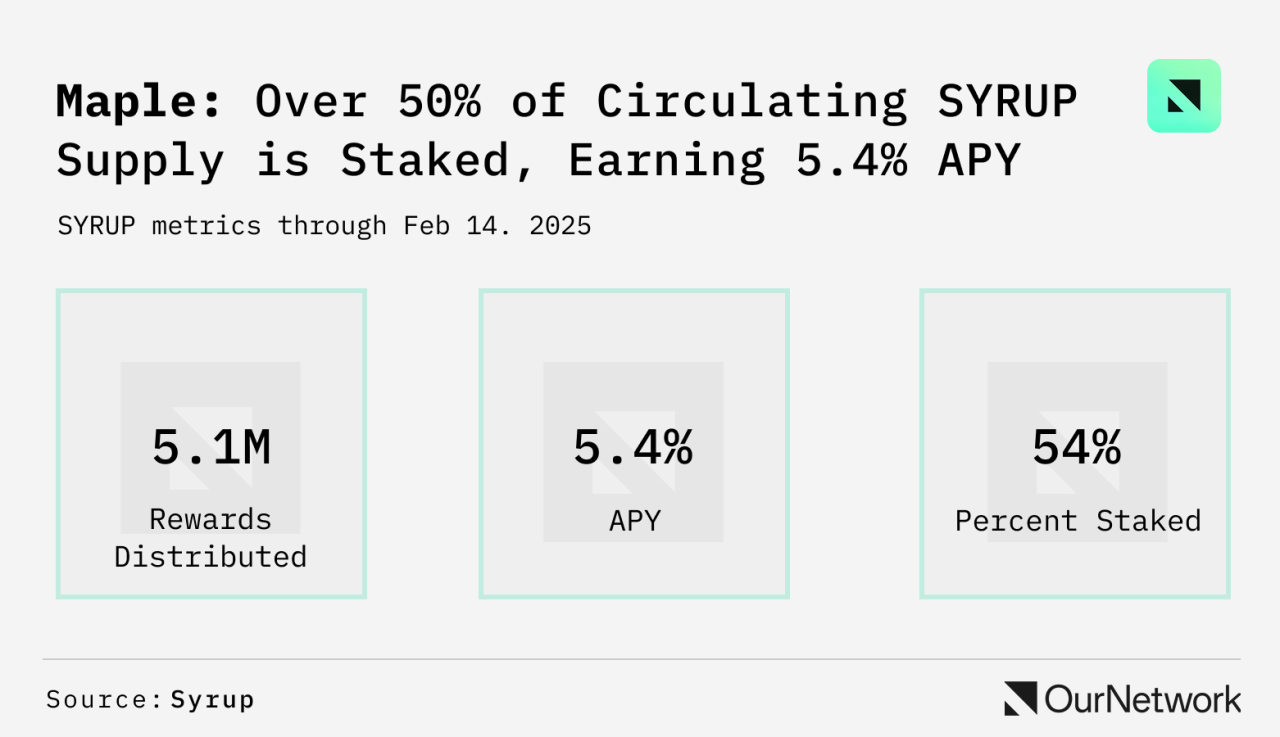
Task: Click the large 5.4% value in middle card
Action: pos(633,448)
